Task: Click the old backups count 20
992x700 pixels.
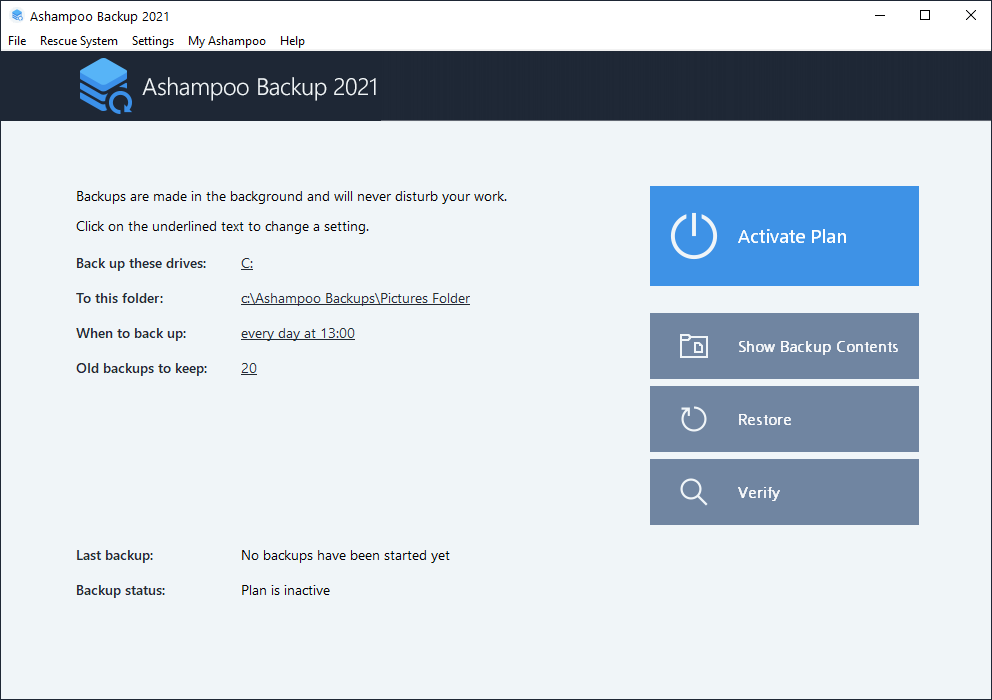Action: click(x=249, y=369)
